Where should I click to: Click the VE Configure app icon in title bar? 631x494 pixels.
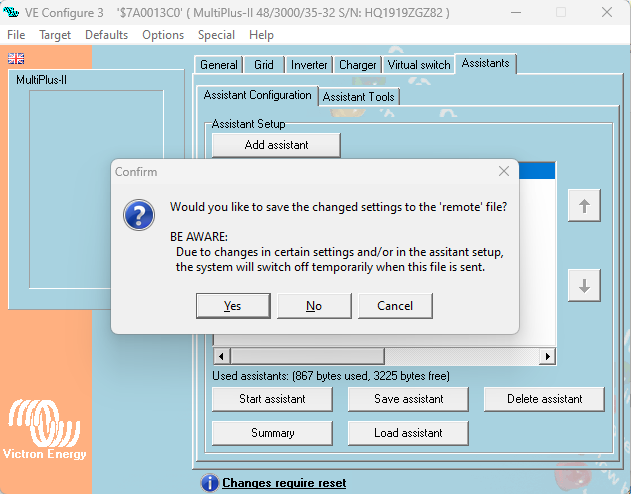click(x=12, y=12)
